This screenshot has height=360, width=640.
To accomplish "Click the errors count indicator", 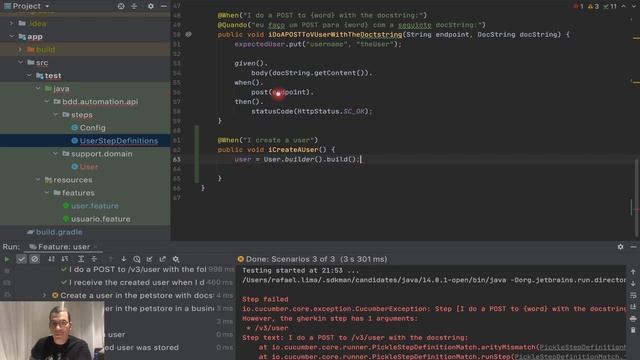I will tap(578, 7).
